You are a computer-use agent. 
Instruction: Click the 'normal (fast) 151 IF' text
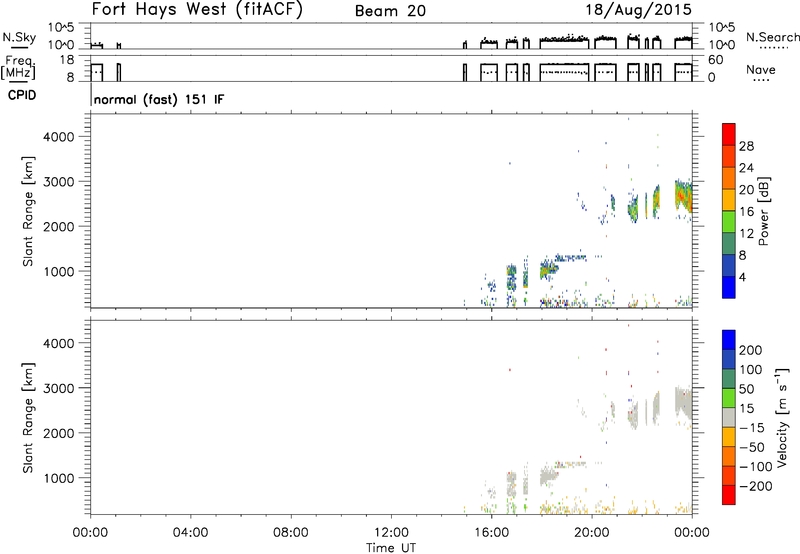tap(159, 99)
